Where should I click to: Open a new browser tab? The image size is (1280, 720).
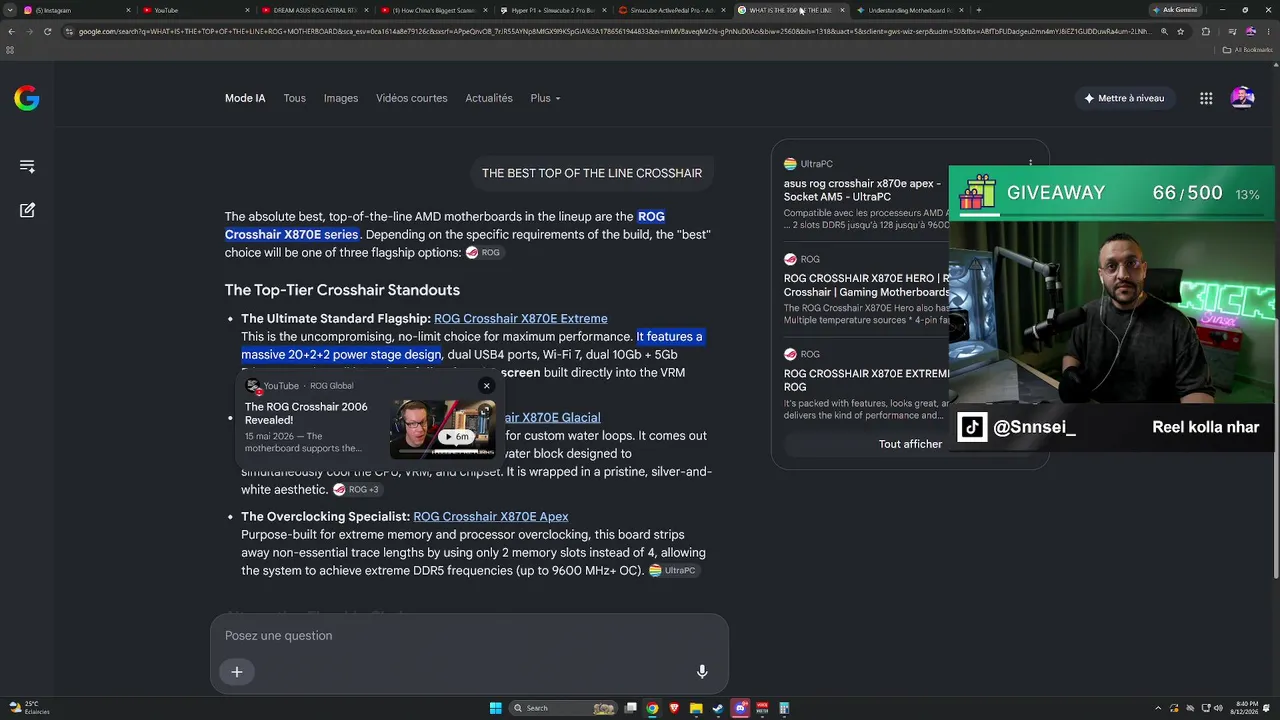coord(978,10)
